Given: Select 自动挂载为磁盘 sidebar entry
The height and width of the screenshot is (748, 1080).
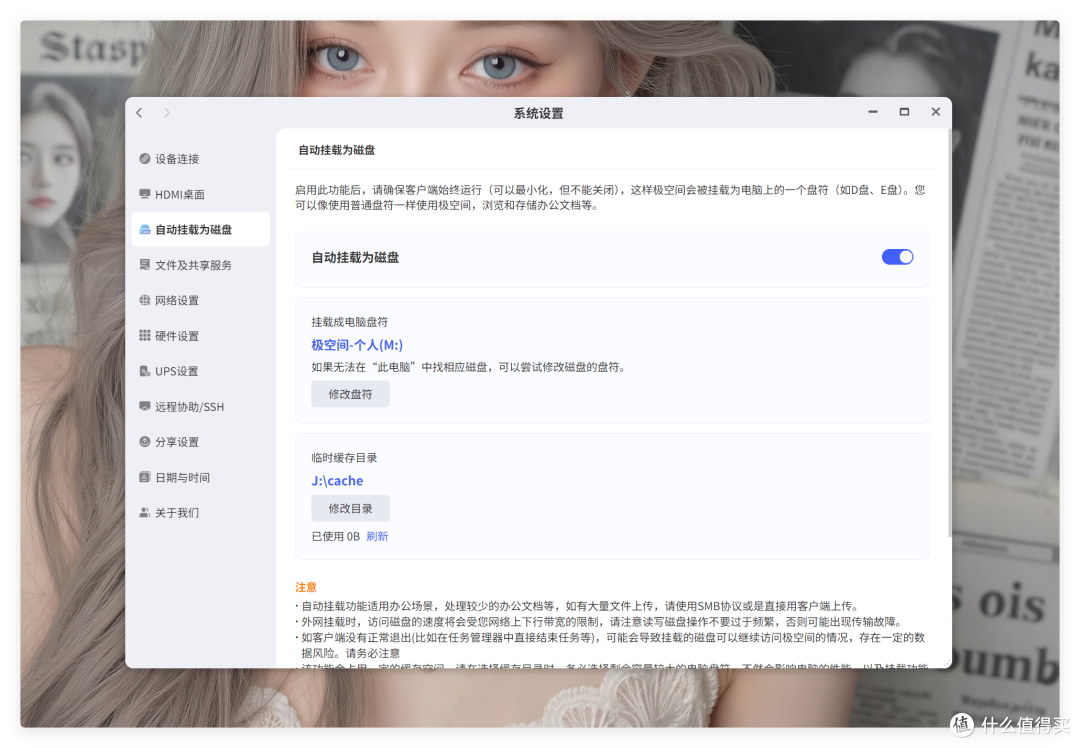Looking at the screenshot, I should [200, 229].
